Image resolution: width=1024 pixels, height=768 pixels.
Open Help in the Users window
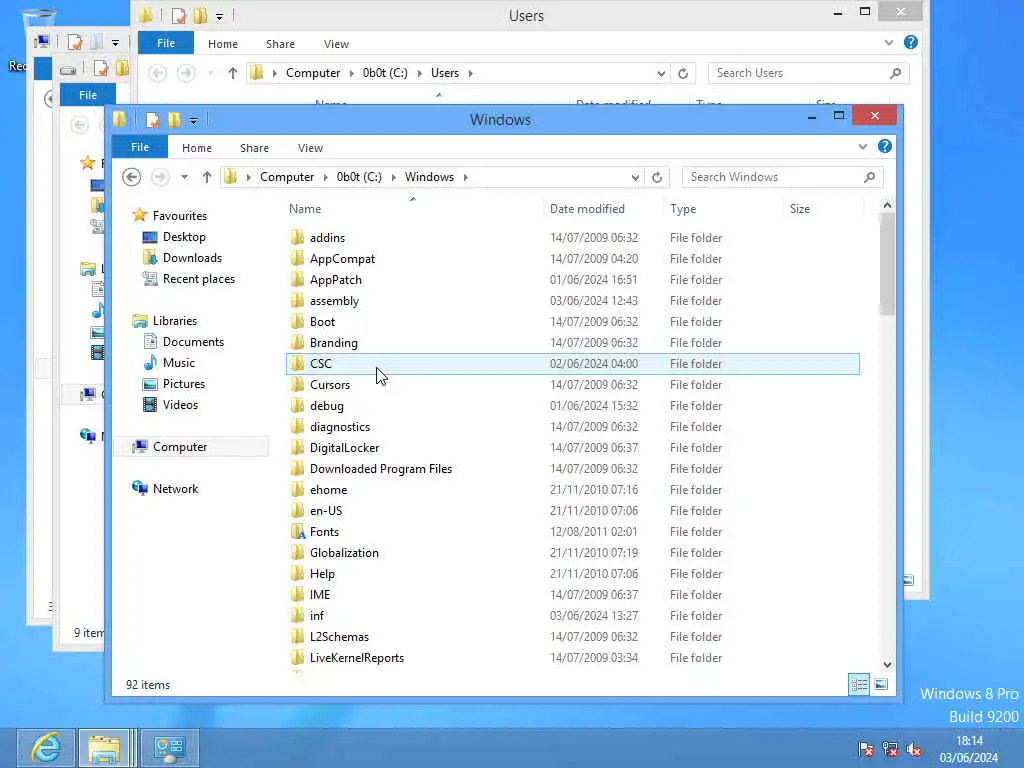pyautogui.click(x=910, y=42)
